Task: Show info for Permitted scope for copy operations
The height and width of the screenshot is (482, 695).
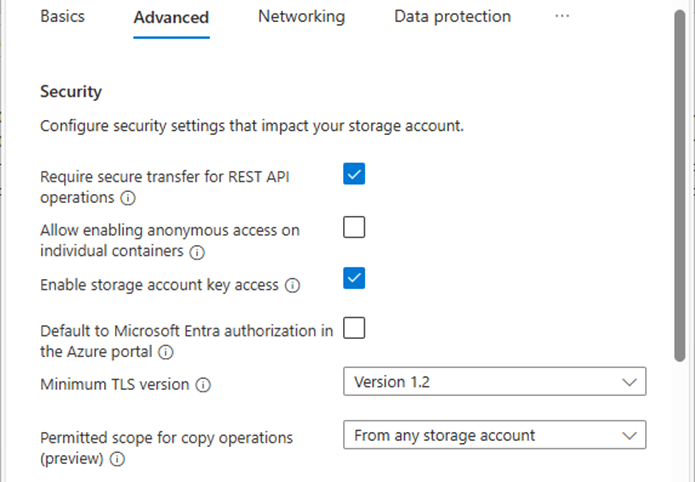Action: pos(117,459)
